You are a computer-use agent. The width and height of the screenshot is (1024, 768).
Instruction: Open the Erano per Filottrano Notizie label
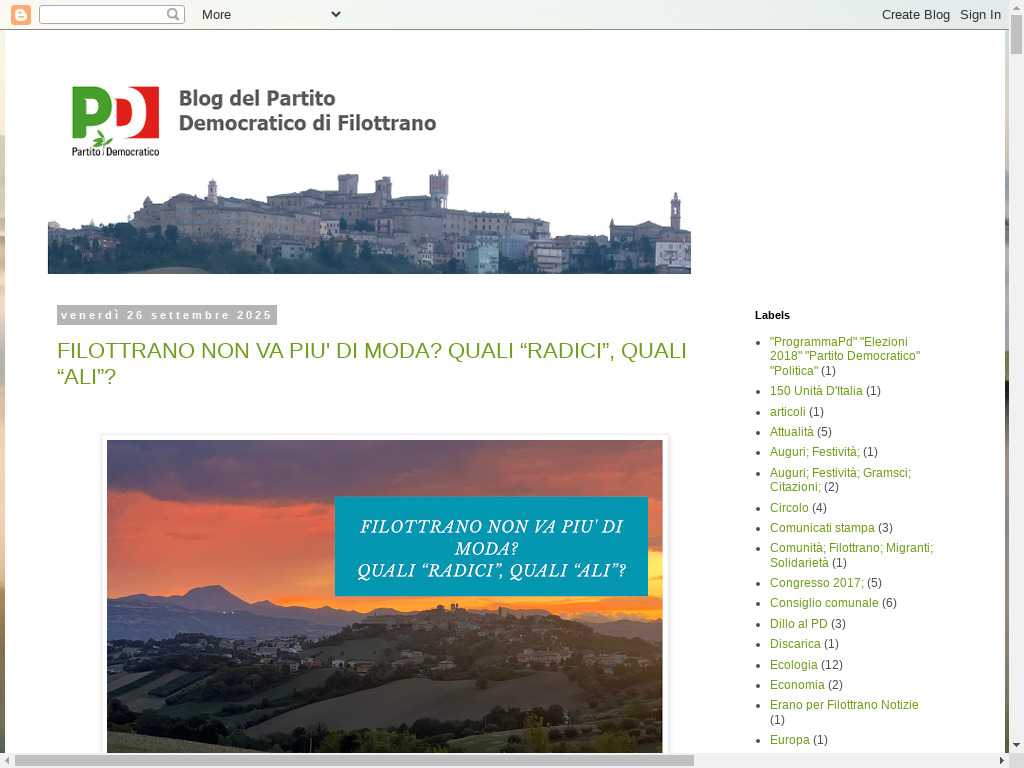pos(843,705)
